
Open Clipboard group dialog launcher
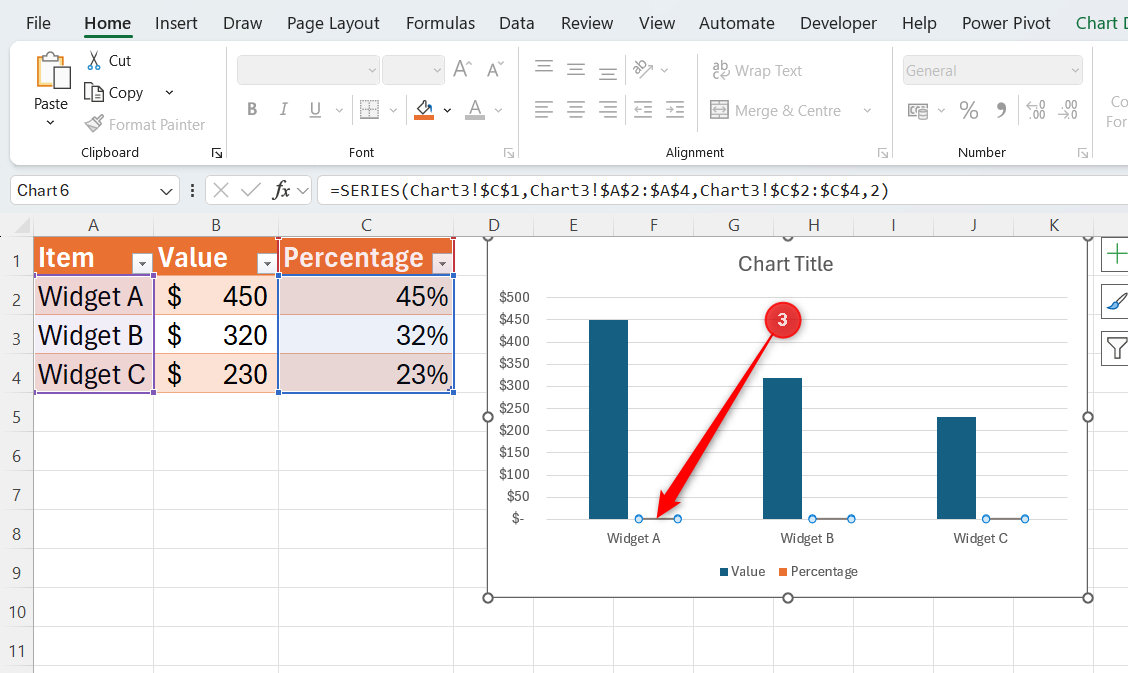[217, 152]
